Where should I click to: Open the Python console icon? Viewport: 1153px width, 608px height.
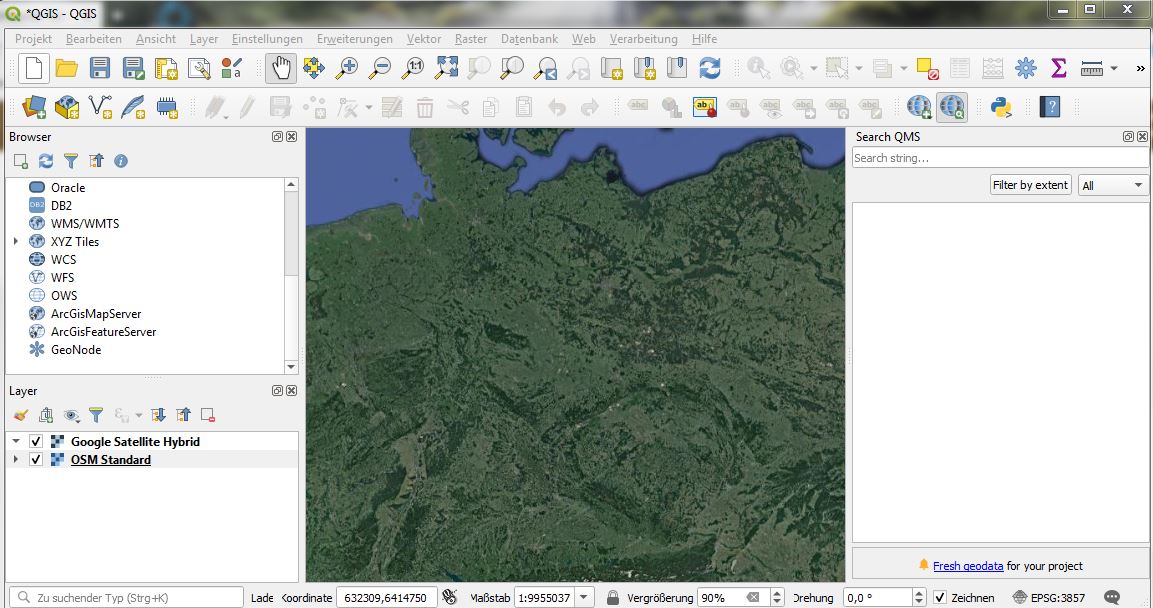(1001, 107)
